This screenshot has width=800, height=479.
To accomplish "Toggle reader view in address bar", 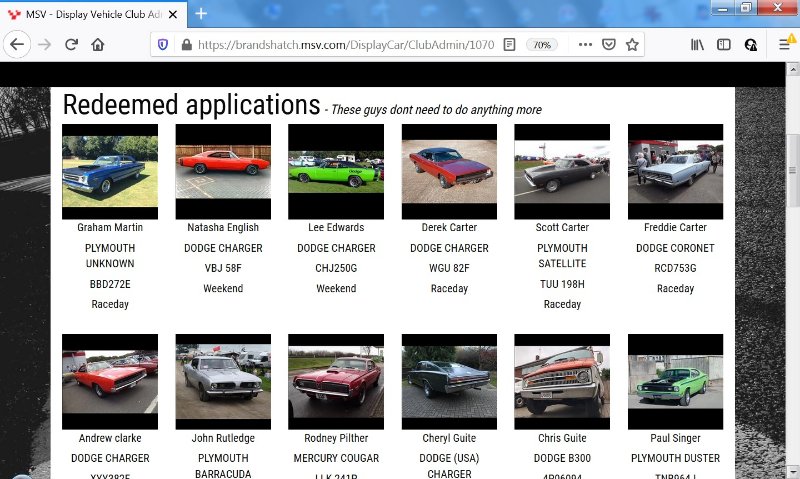I will click(x=509, y=45).
